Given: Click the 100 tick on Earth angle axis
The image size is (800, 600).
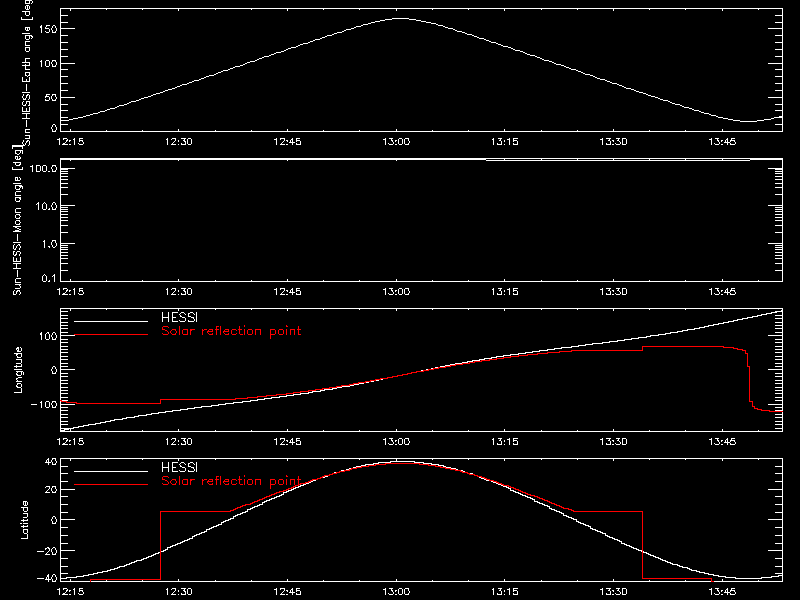Looking at the screenshot, I should [x=48, y=63].
